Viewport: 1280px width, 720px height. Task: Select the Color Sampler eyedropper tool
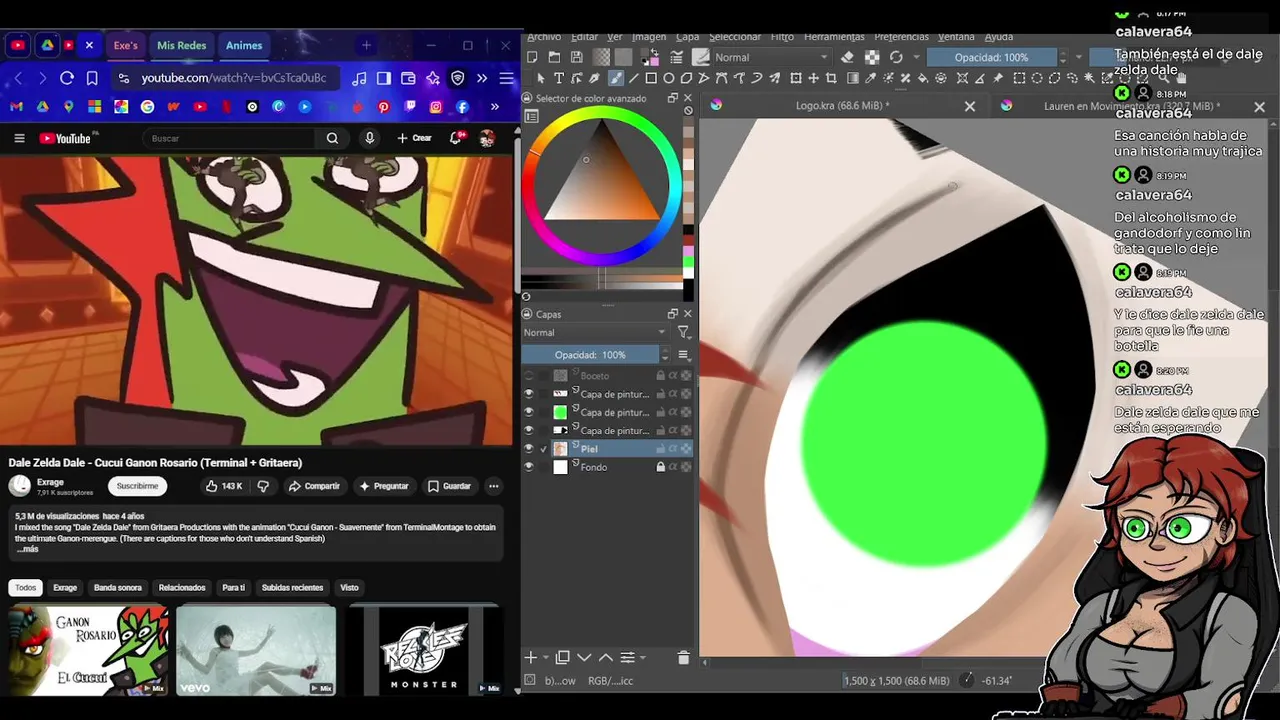(x=870, y=78)
